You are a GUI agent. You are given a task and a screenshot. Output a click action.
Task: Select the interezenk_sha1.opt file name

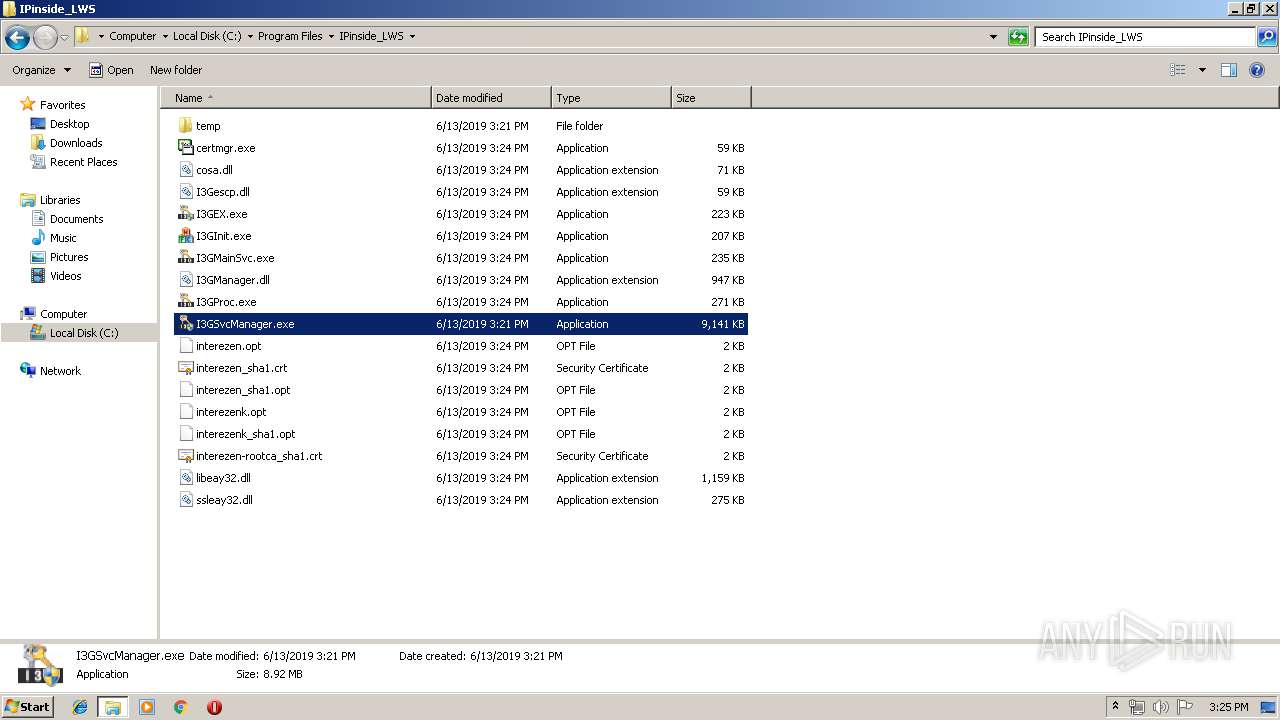tap(245, 434)
